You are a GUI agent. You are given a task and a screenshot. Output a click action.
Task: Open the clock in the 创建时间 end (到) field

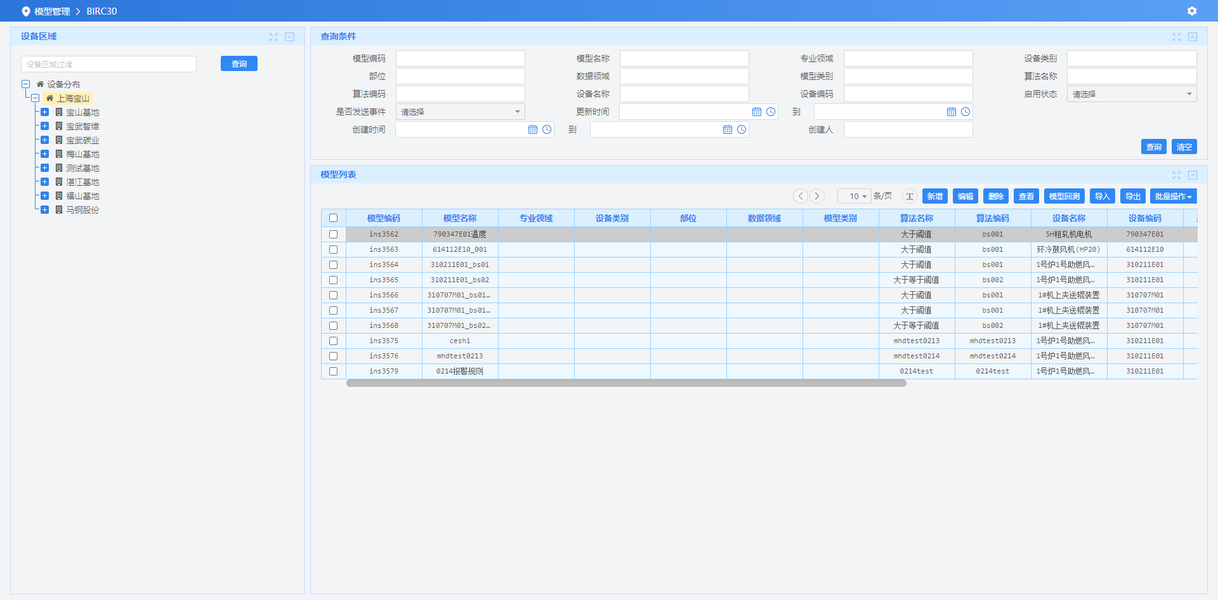click(742, 130)
